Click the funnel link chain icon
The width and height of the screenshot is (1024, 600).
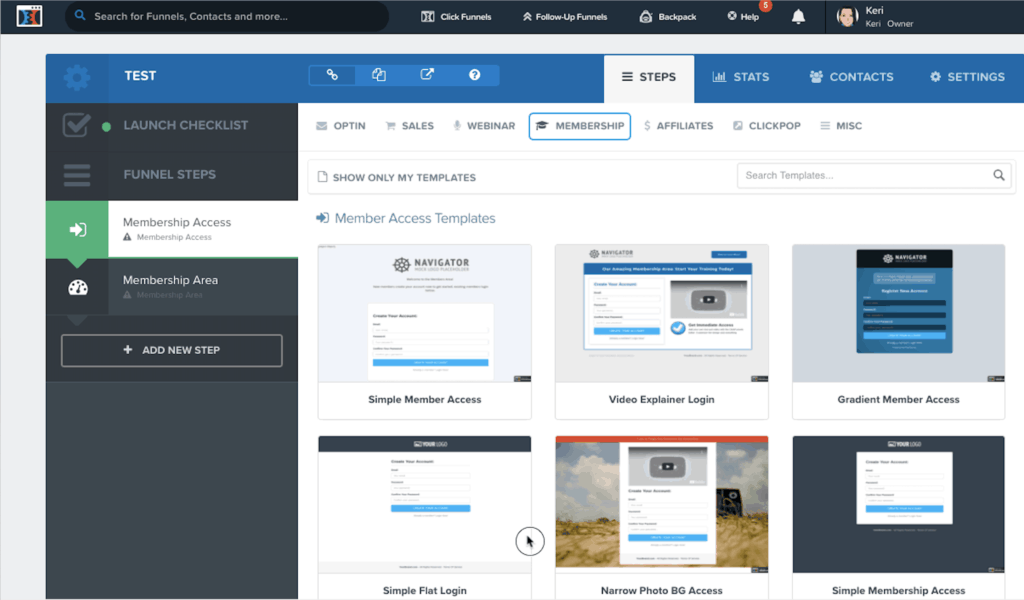pyautogui.click(x=333, y=75)
